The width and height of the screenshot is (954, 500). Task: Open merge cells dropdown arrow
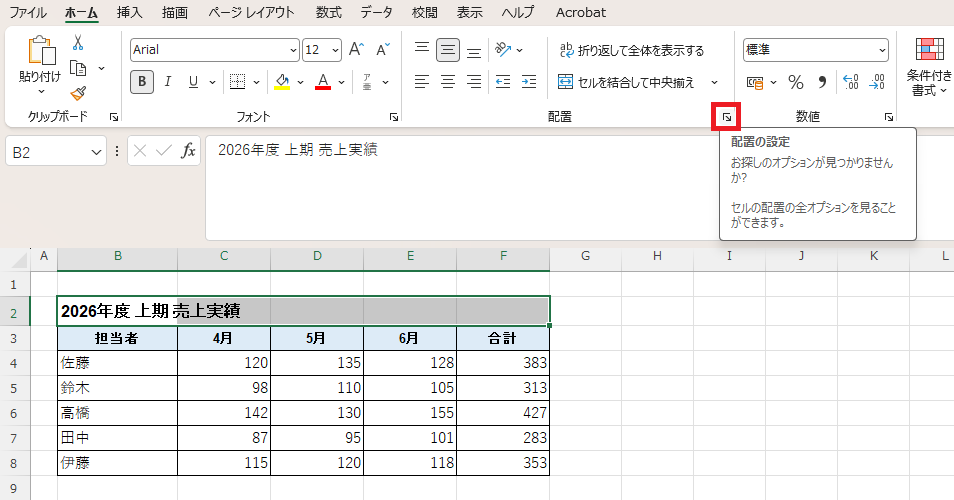point(714,82)
